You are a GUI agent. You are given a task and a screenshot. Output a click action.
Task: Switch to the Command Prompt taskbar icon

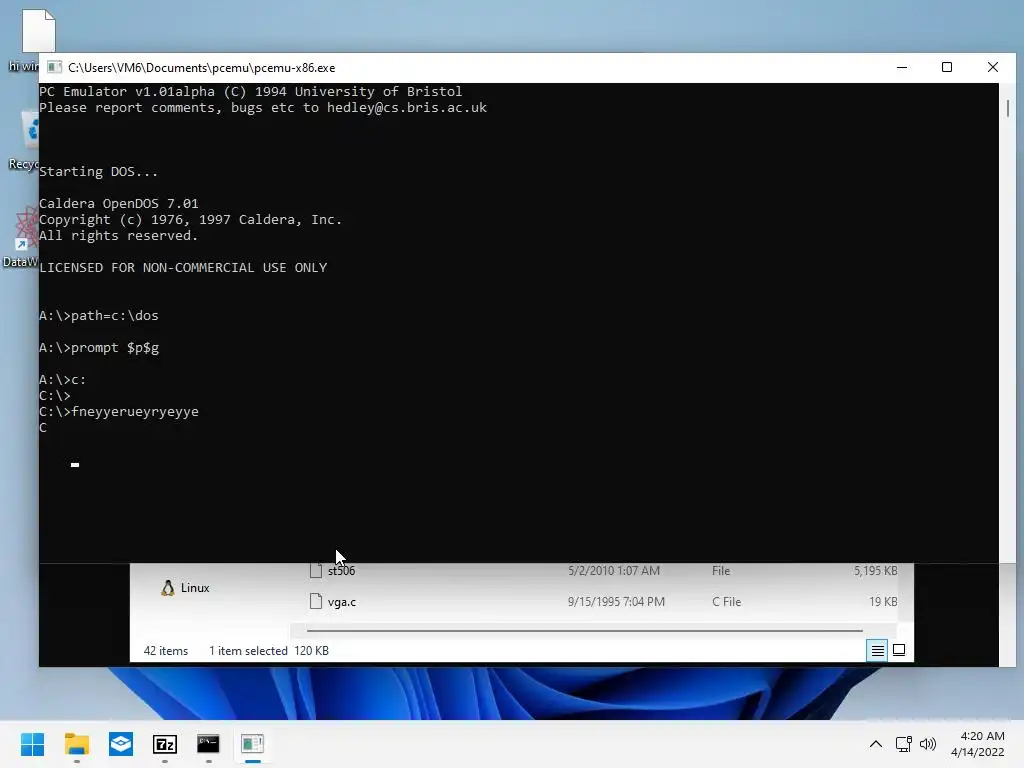(x=208, y=744)
